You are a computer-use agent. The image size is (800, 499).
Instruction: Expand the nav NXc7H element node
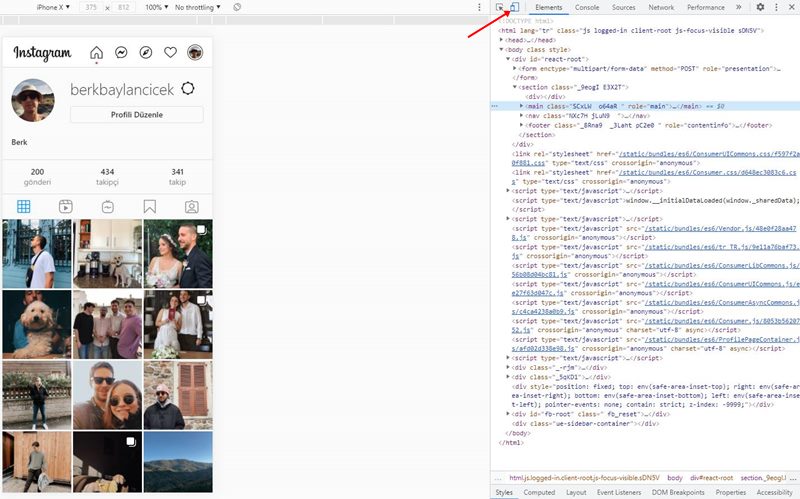pyautogui.click(x=521, y=116)
